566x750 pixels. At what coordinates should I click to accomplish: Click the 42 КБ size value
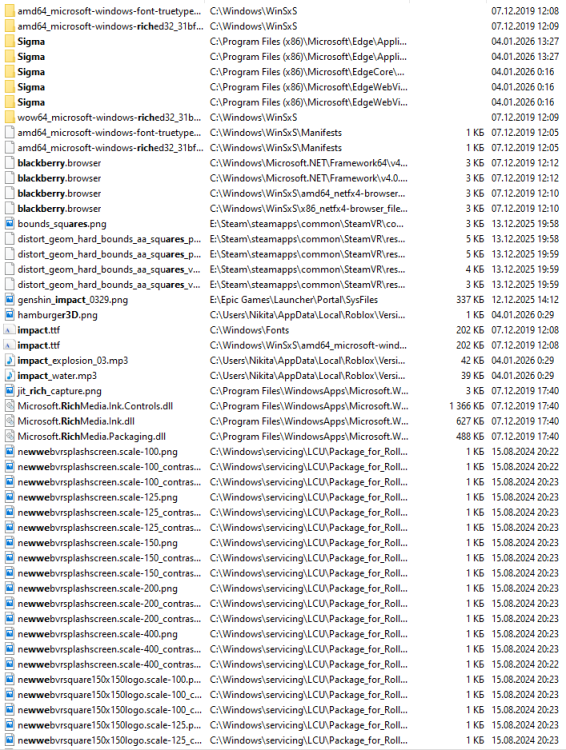[x=472, y=361]
